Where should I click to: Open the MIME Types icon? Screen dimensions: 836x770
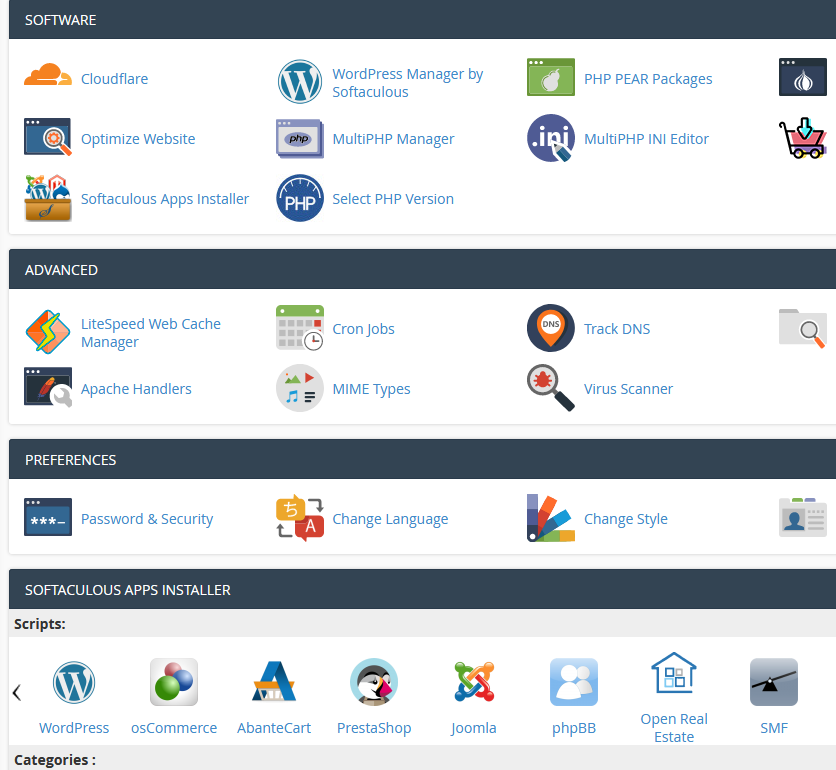pos(298,388)
